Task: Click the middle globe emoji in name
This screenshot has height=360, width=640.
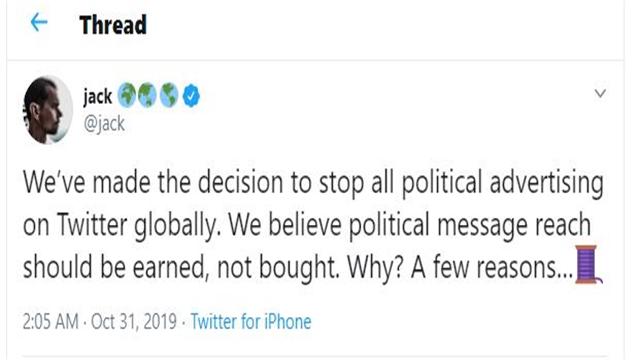Action: [147, 96]
